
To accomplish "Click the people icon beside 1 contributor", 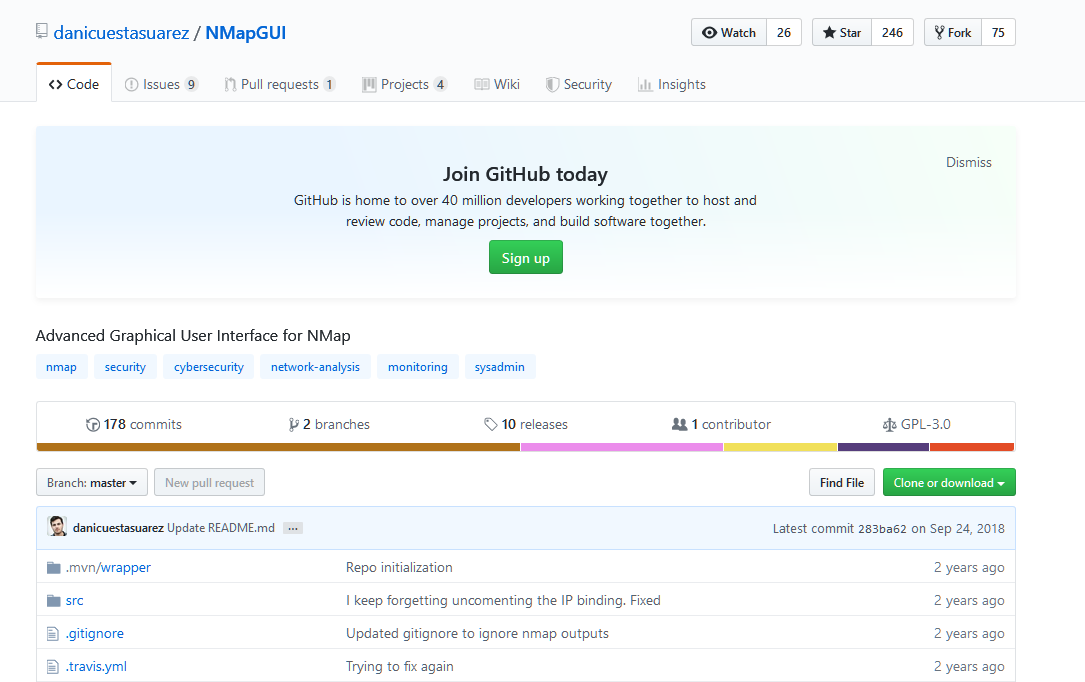I will (680, 424).
